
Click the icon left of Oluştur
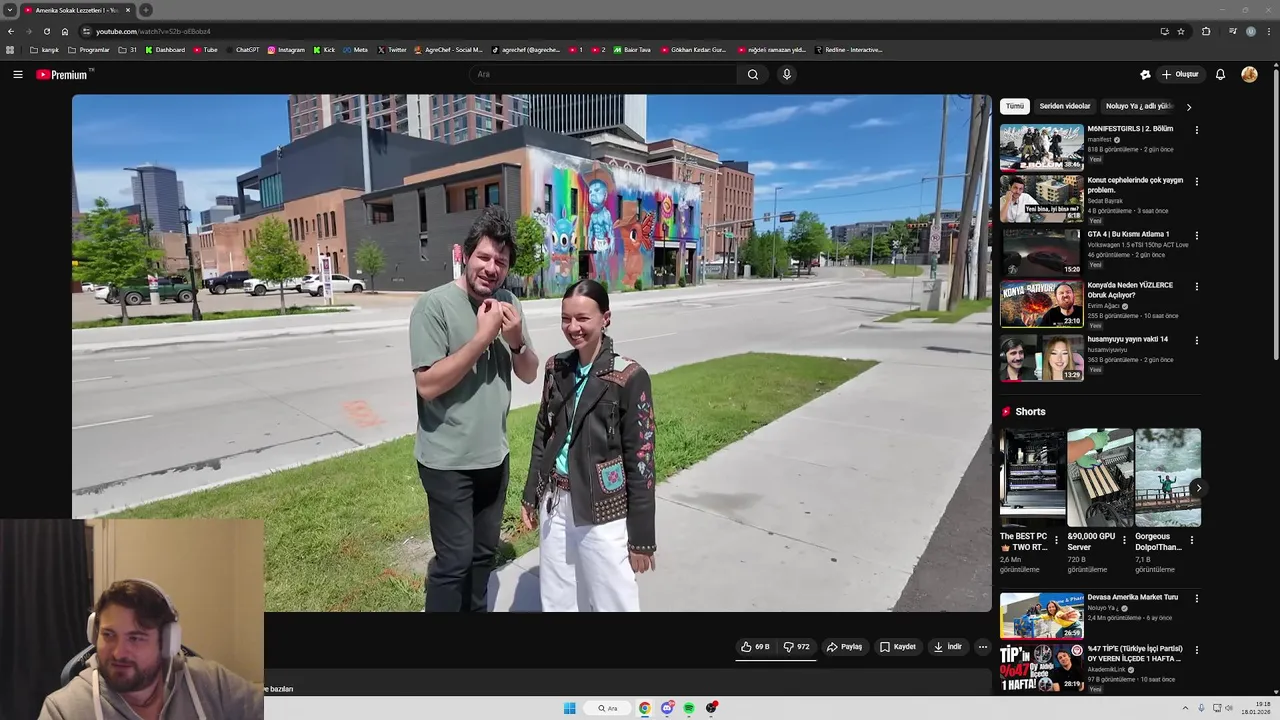tap(1145, 74)
